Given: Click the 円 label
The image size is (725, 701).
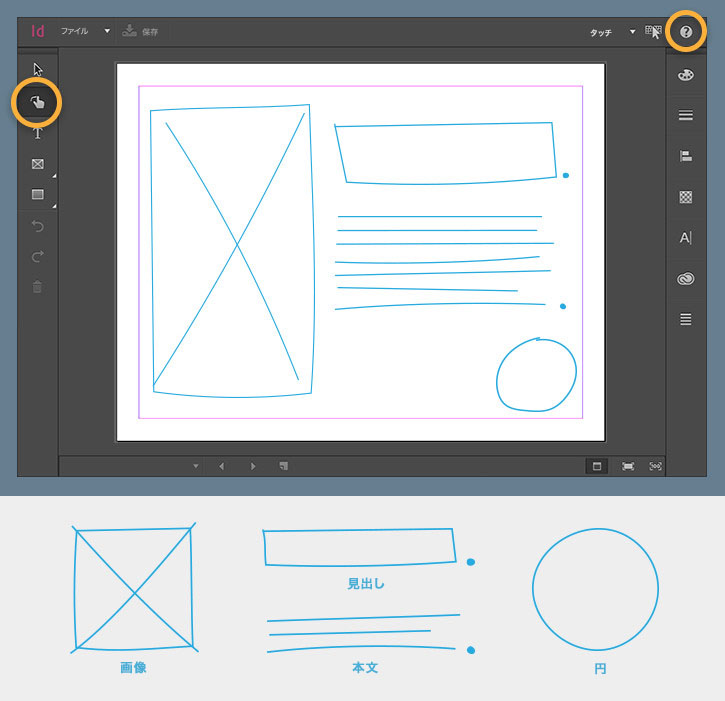Looking at the screenshot, I should 600,669.
